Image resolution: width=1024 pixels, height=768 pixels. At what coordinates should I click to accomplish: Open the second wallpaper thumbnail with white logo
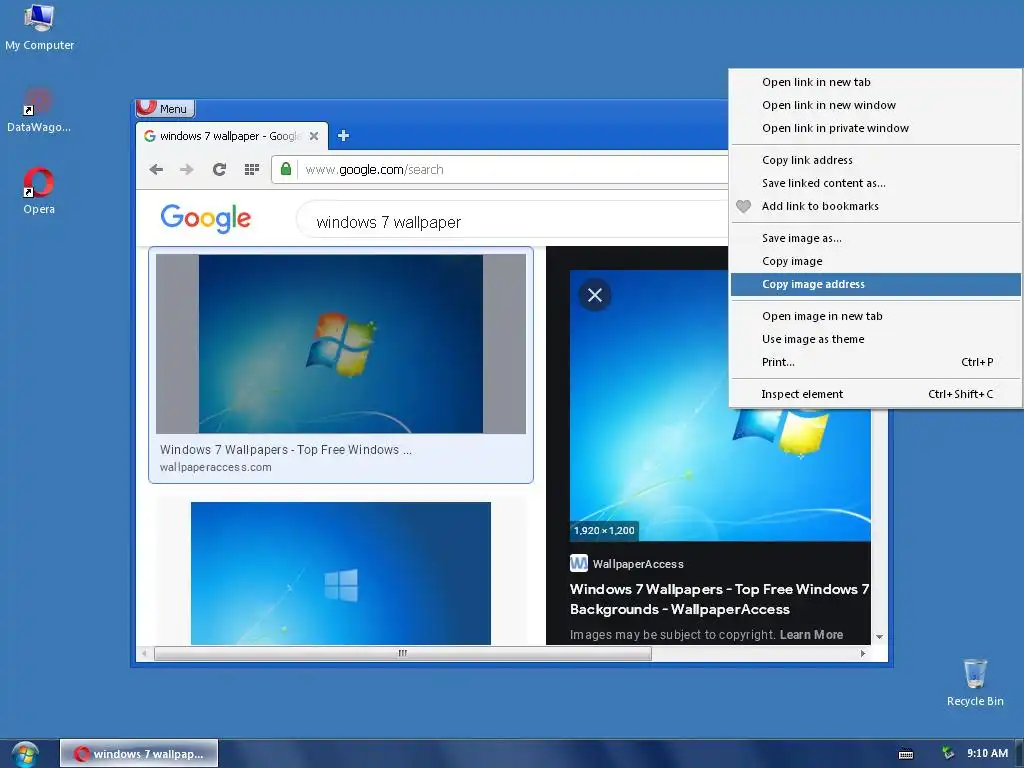click(341, 573)
